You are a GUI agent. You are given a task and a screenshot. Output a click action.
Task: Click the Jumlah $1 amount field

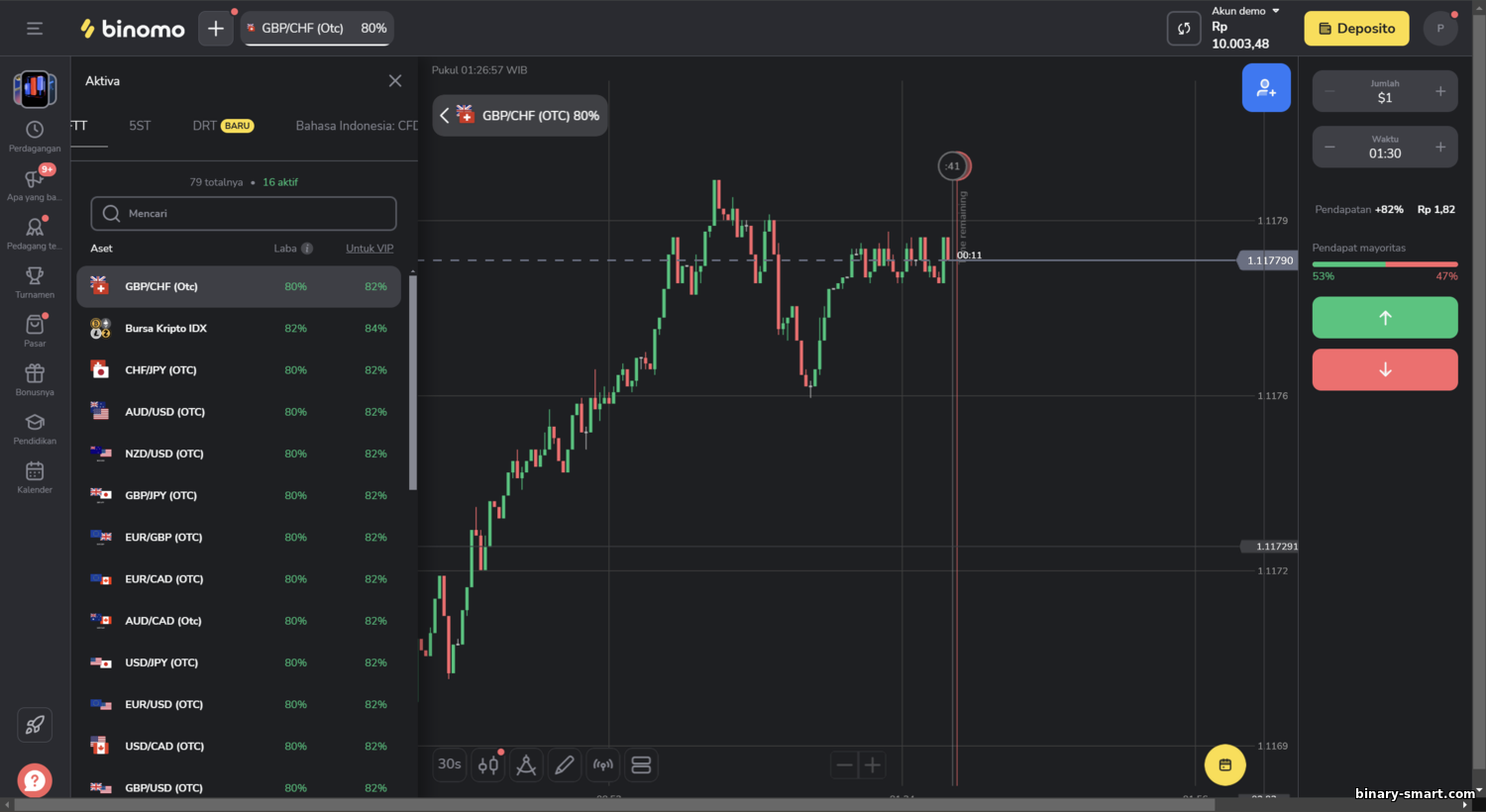pyautogui.click(x=1385, y=91)
